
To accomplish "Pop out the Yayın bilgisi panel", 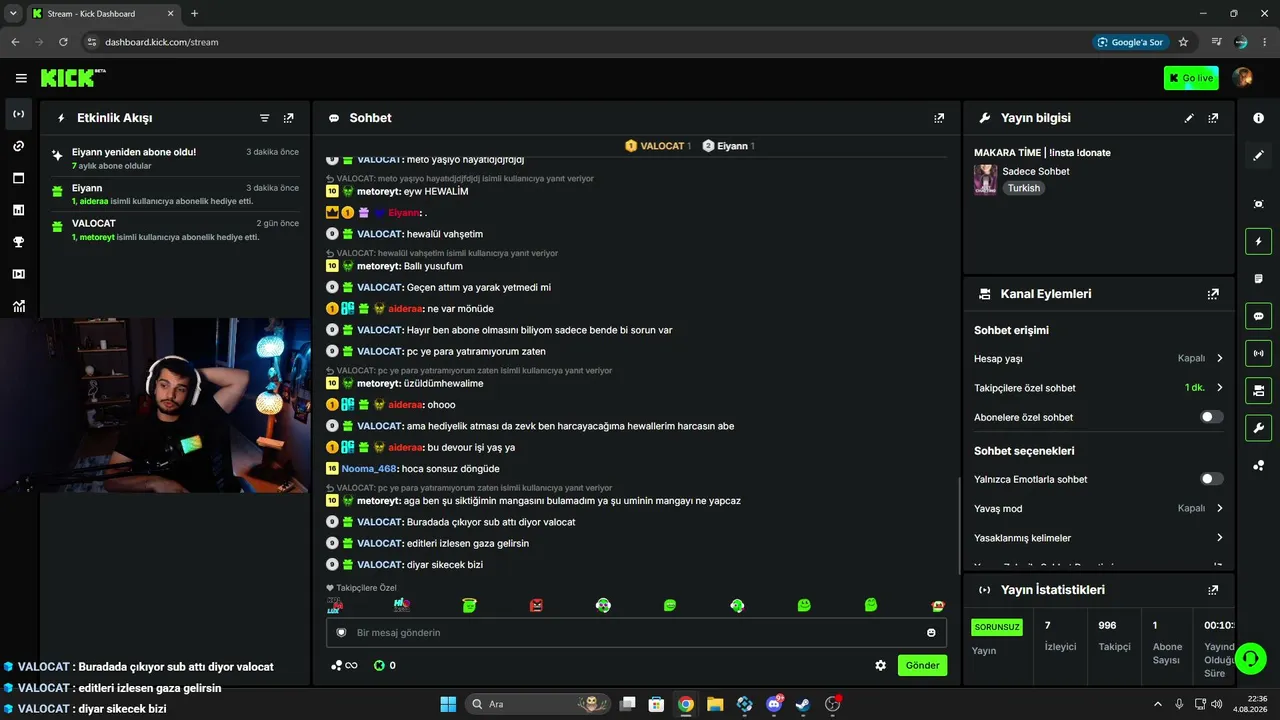I will [1213, 118].
